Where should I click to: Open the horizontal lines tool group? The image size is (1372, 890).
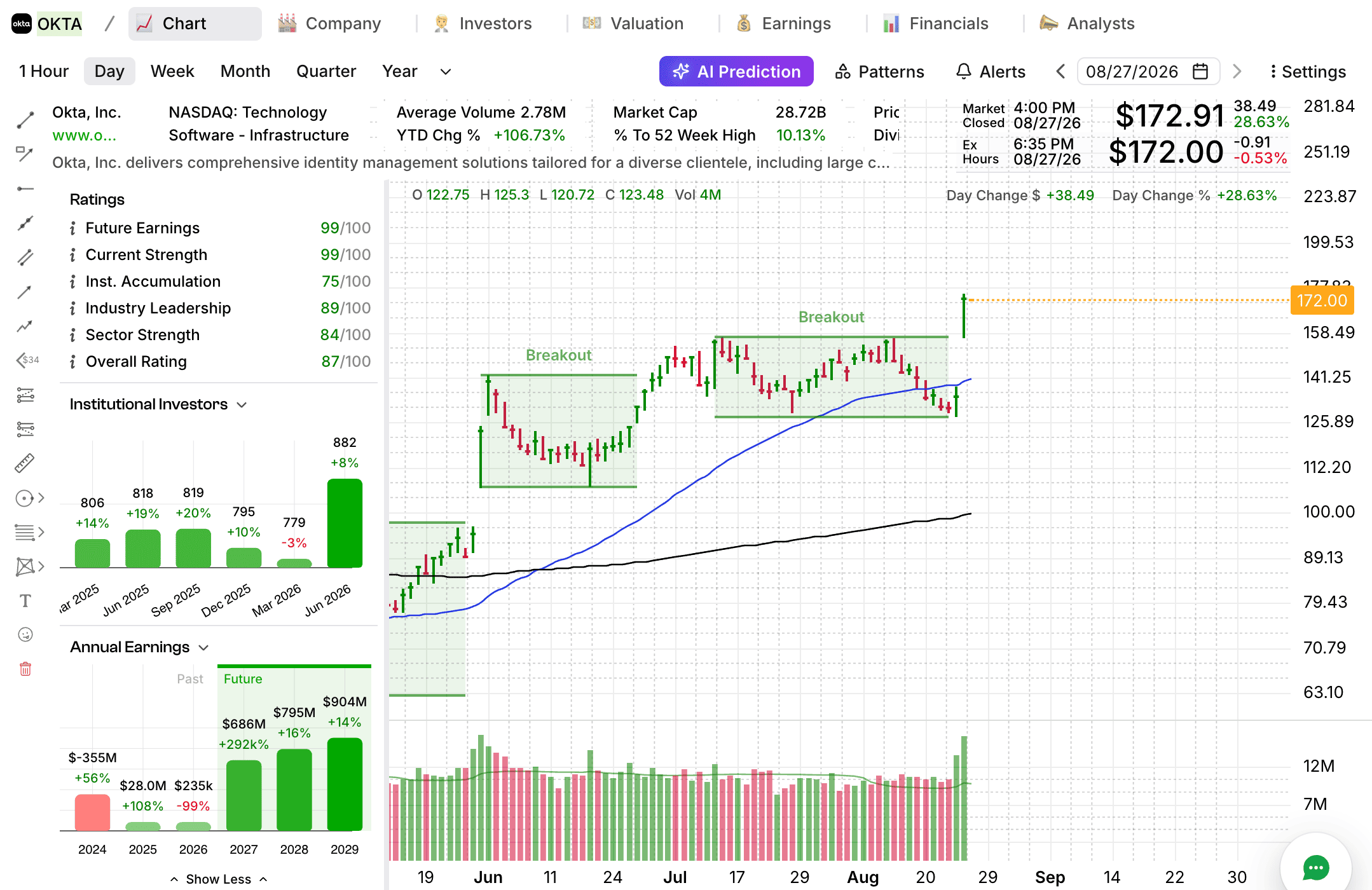[29, 532]
